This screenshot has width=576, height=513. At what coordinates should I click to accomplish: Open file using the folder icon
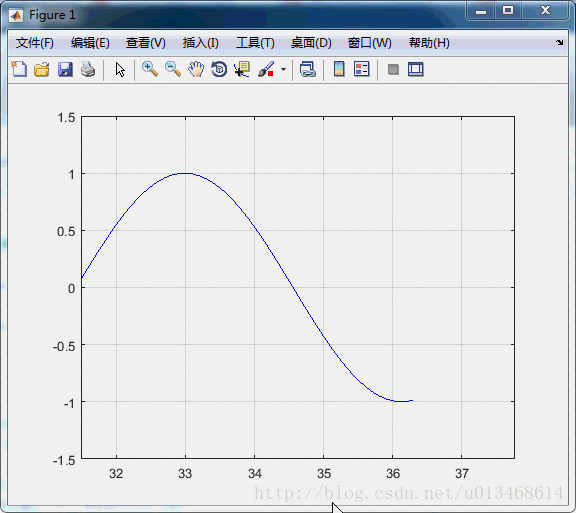pyautogui.click(x=42, y=69)
